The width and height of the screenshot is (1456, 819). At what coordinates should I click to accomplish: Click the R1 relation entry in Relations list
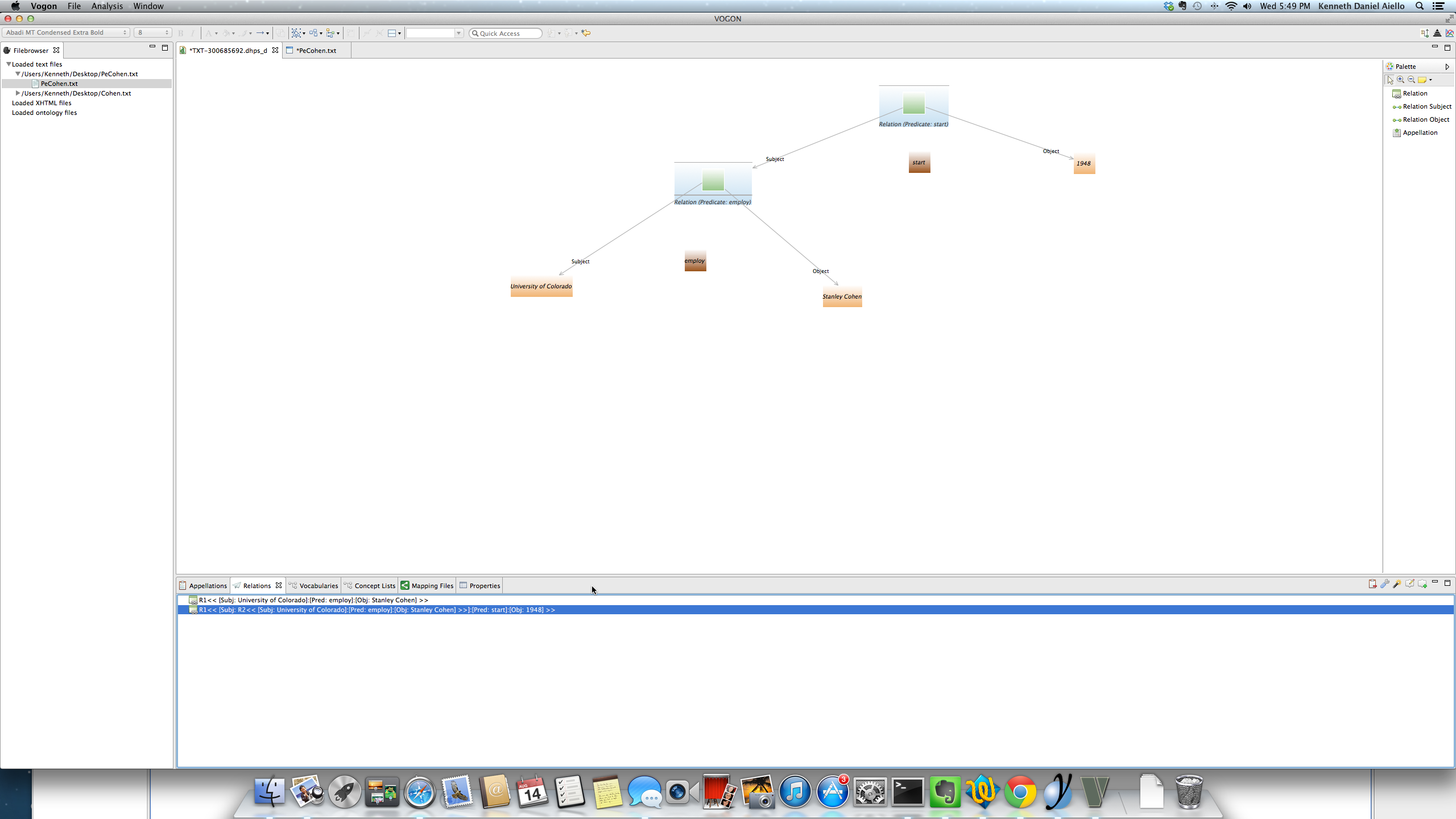coord(313,600)
